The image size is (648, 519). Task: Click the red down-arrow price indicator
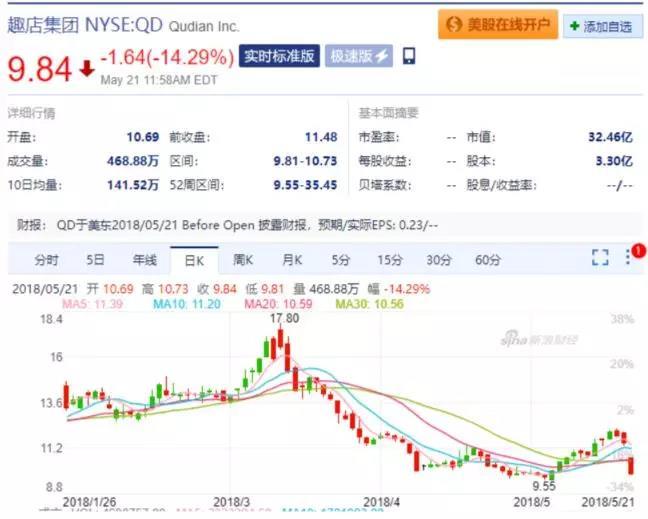click(x=87, y=69)
